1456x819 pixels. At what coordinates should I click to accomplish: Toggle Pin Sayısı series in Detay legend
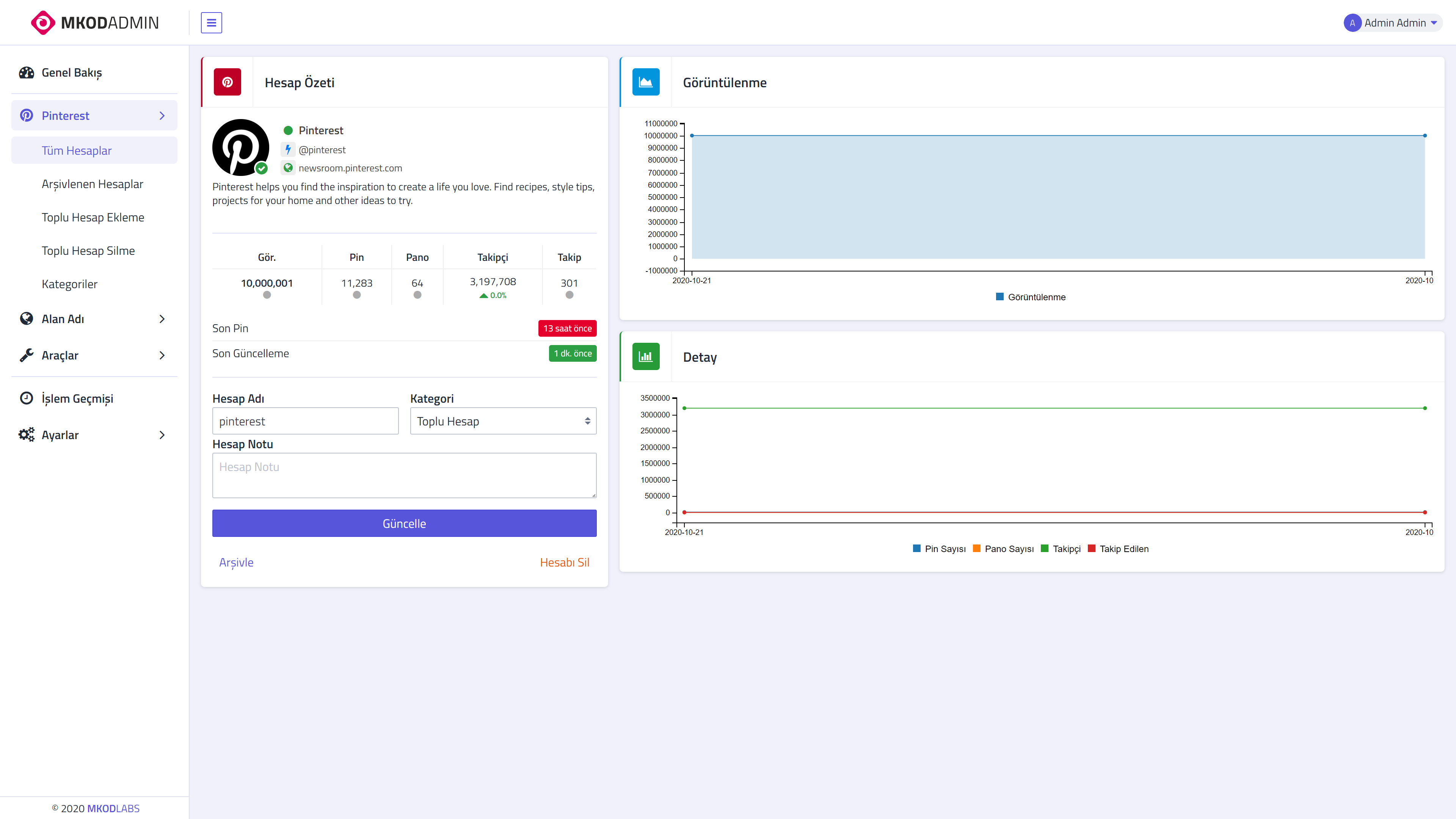940,549
